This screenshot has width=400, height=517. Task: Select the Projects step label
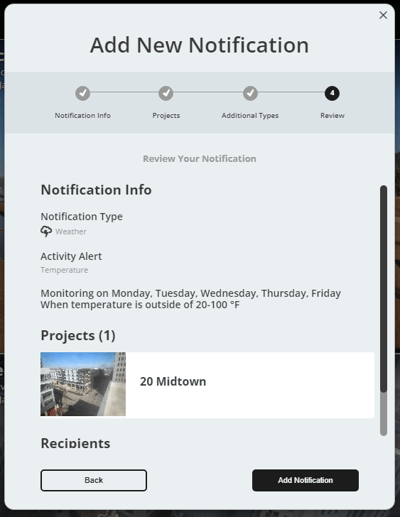(166, 115)
